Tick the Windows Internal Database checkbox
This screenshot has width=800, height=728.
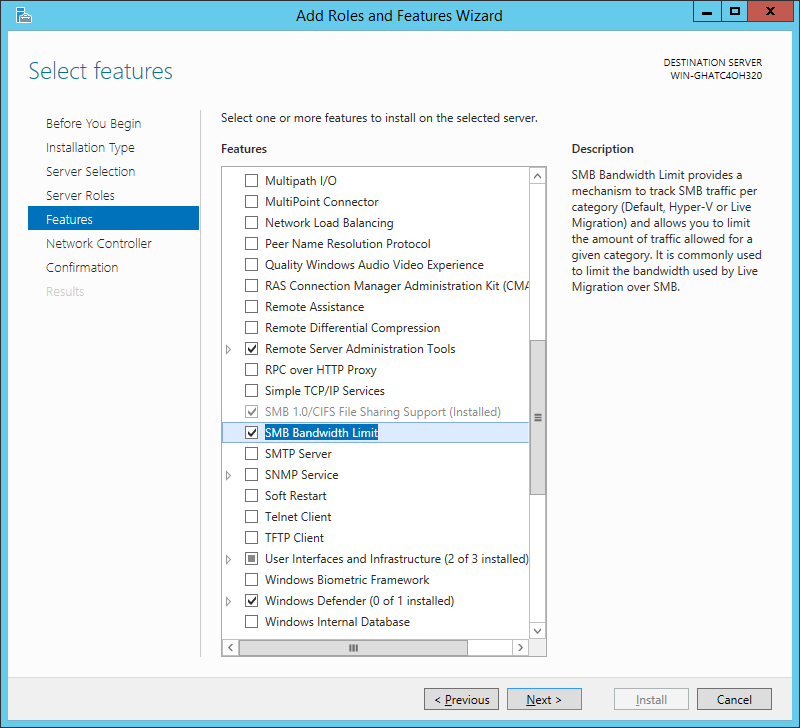pyautogui.click(x=252, y=622)
